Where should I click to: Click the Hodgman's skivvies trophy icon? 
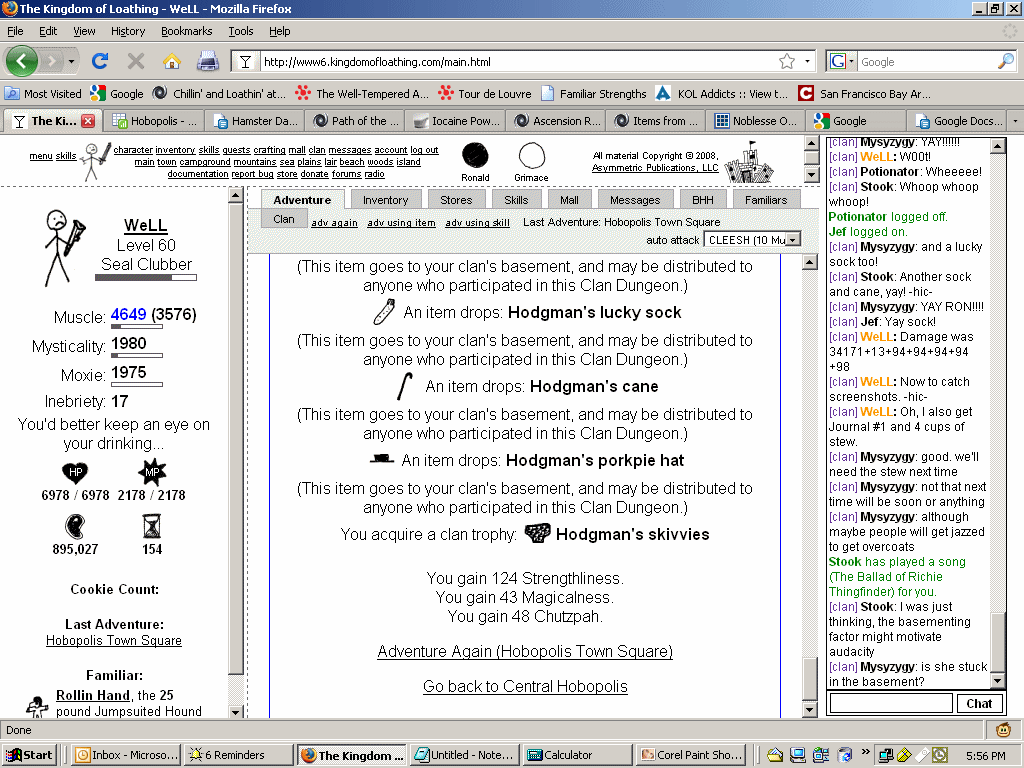[x=537, y=534]
